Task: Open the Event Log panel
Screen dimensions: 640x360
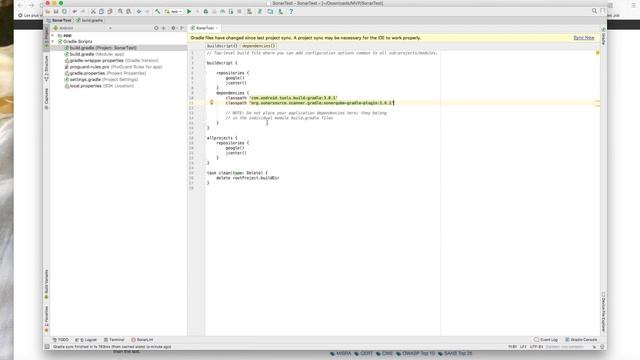Action: (546, 340)
